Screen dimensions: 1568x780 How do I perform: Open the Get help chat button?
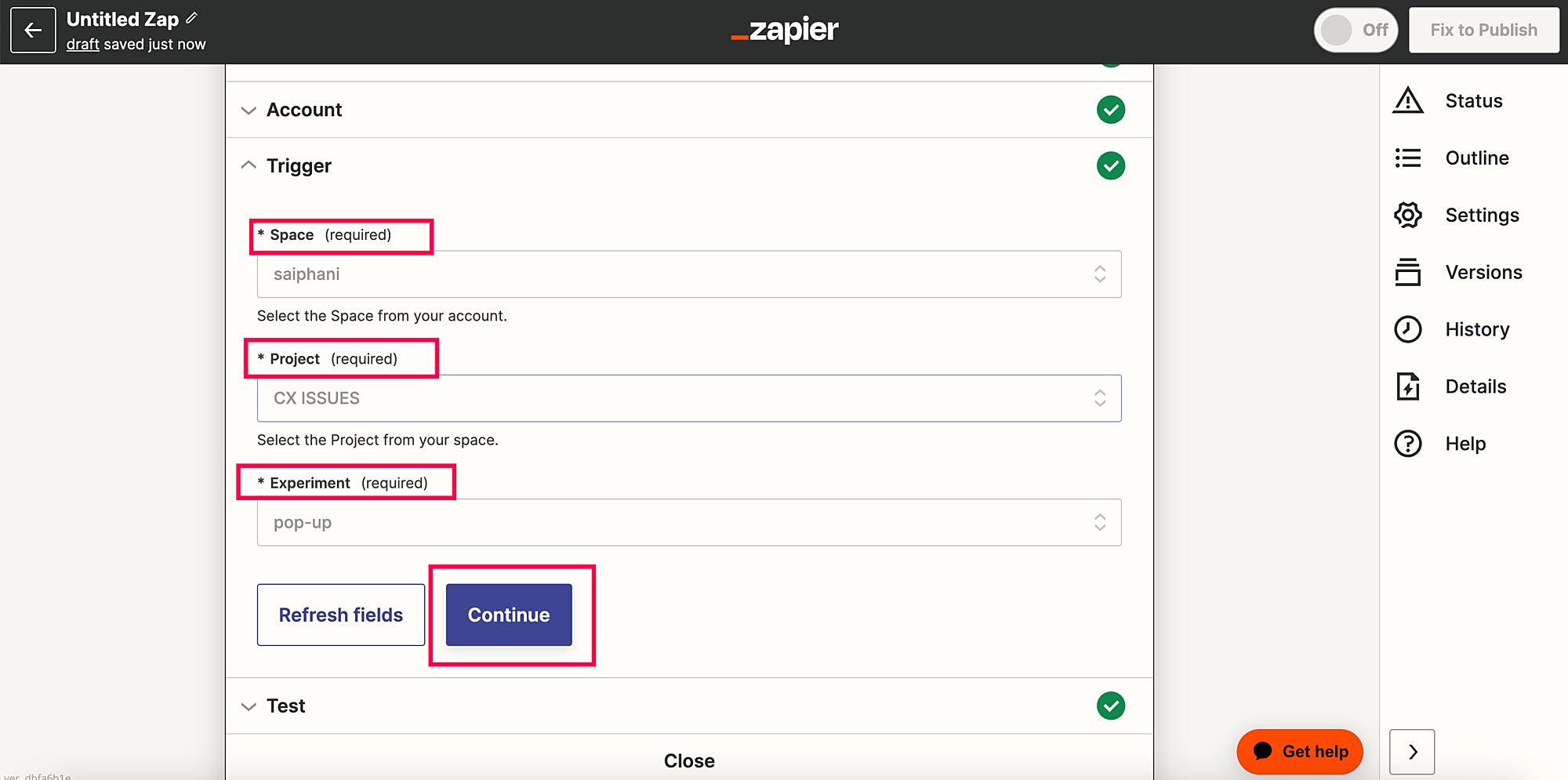point(1300,751)
